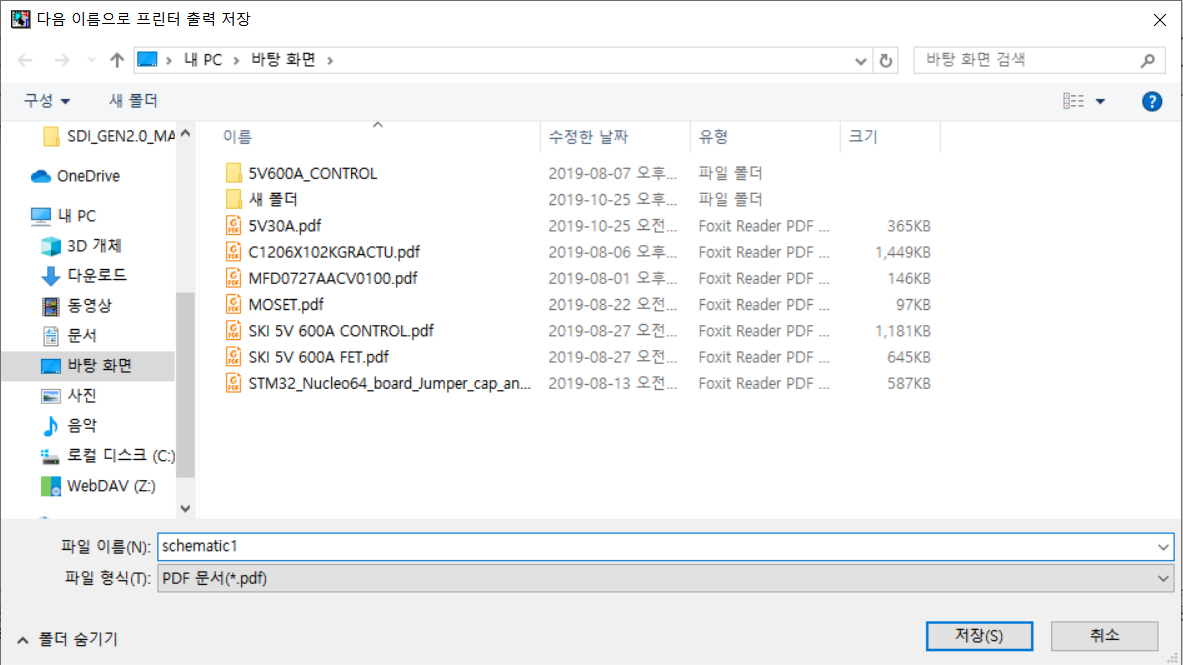Sort by the 수정한 날짜 column
Image resolution: width=1183 pixels, height=665 pixels.
[588, 137]
